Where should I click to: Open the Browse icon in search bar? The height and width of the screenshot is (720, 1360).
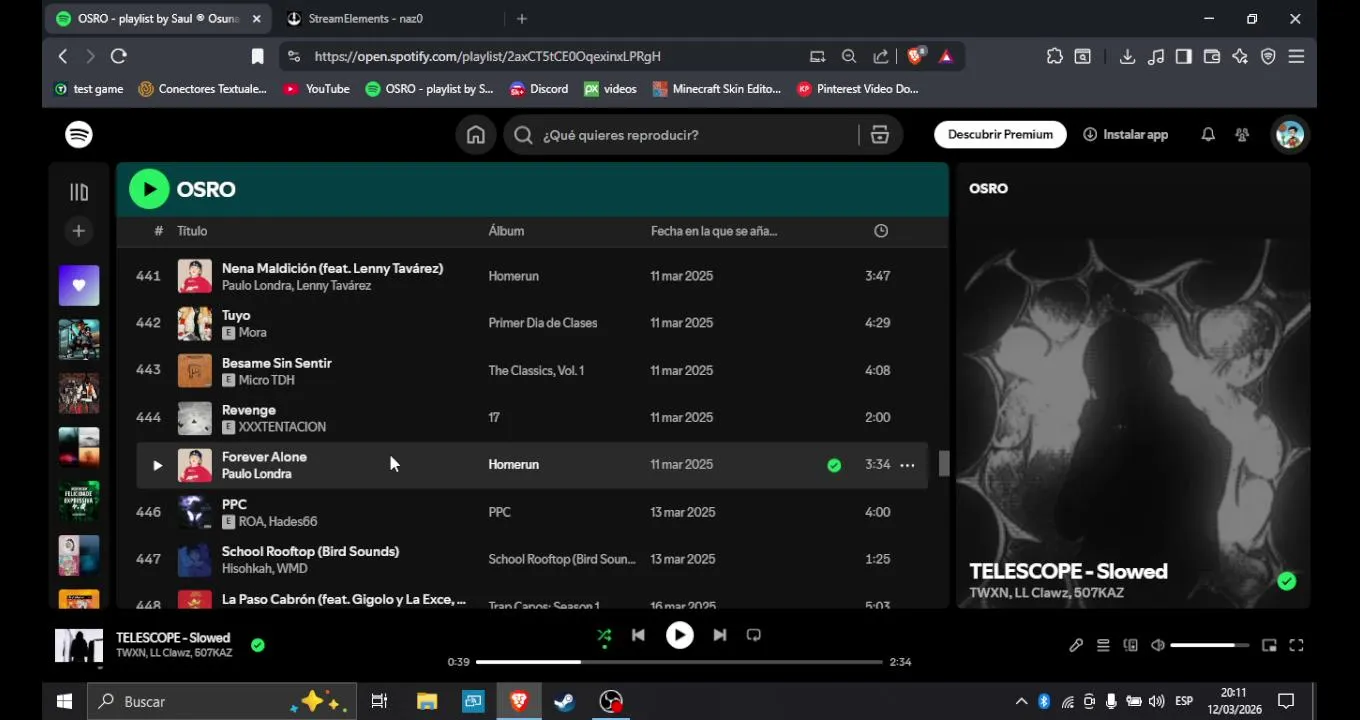(880, 135)
